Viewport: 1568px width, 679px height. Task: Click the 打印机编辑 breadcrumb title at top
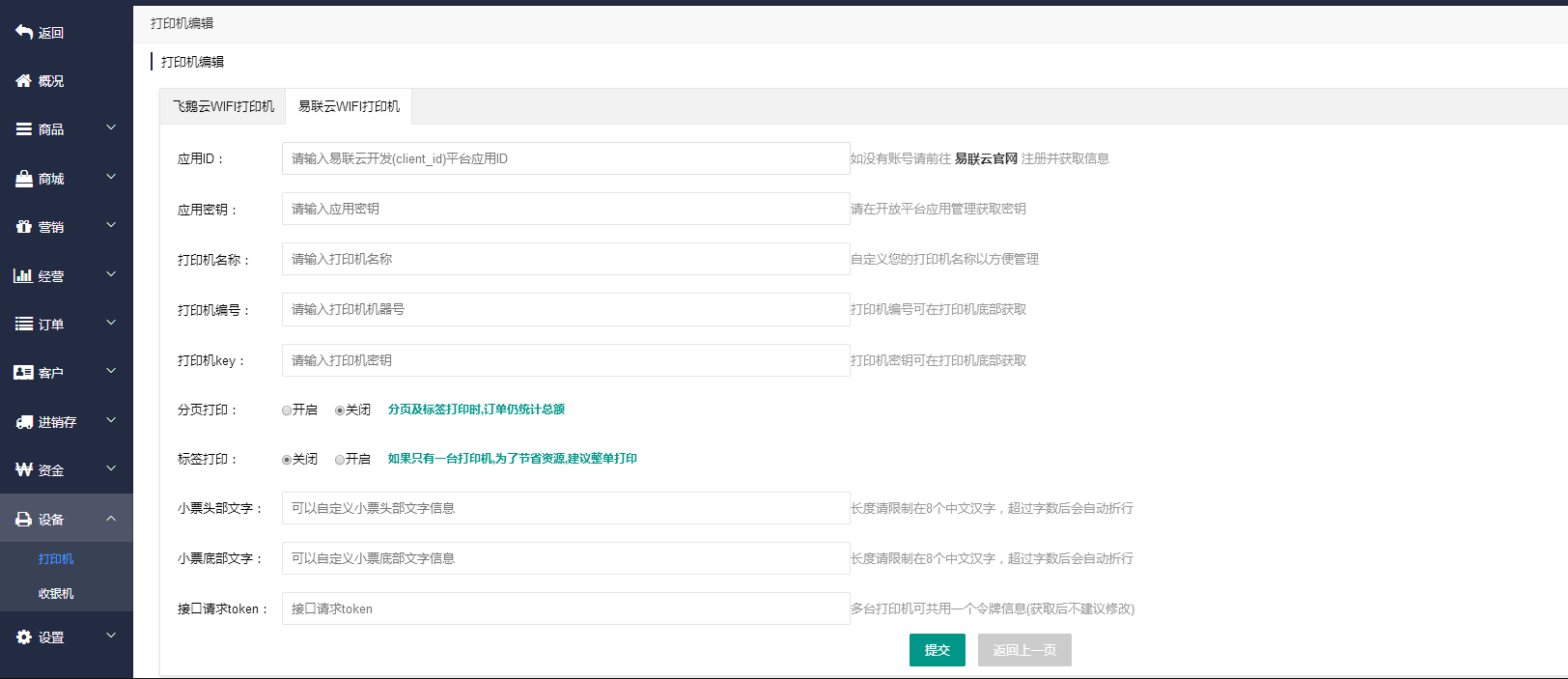point(182,23)
